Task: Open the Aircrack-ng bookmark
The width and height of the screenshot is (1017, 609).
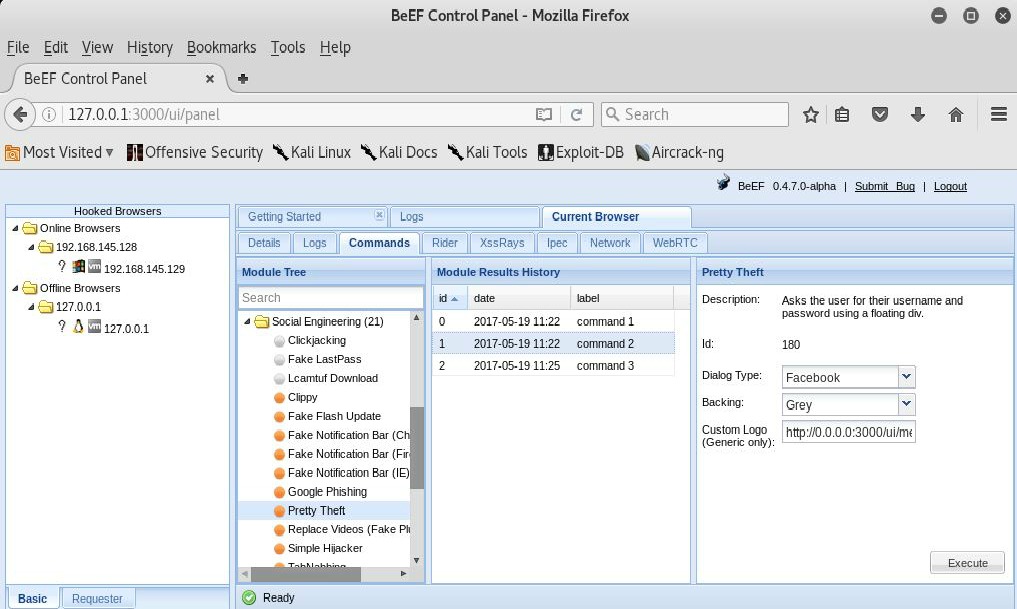Action: pos(679,152)
